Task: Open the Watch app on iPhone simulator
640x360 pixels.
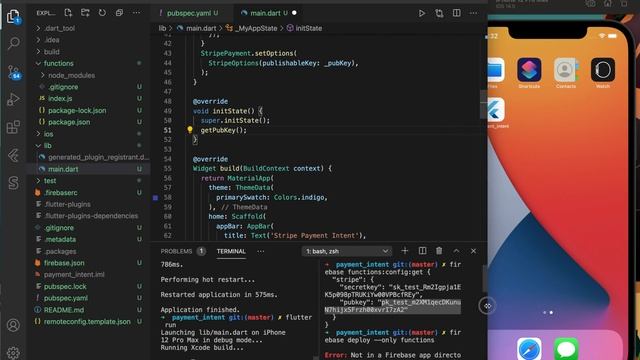Action: click(602, 70)
